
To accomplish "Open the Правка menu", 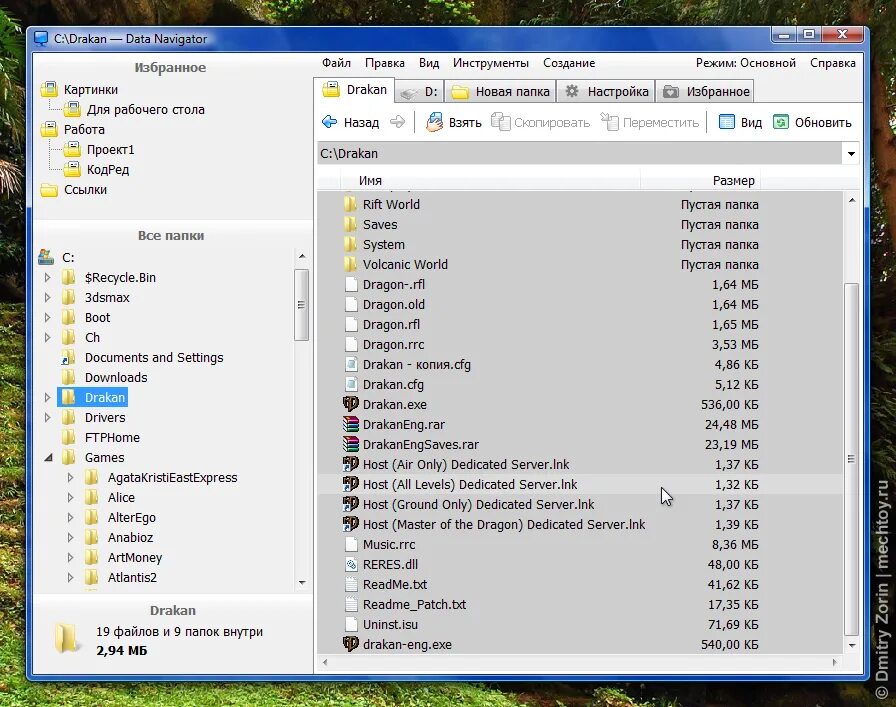I will point(385,63).
